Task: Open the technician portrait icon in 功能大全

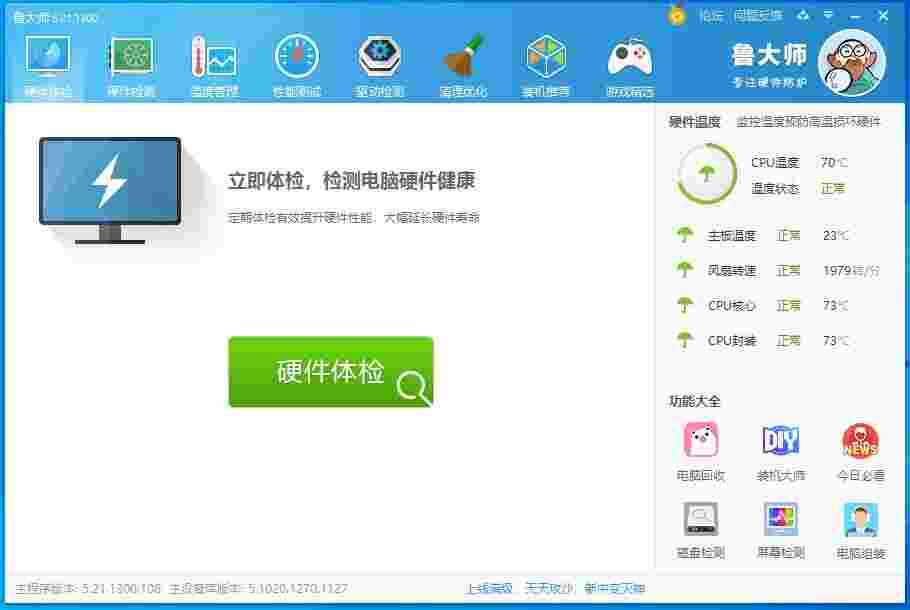Action: 861,519
